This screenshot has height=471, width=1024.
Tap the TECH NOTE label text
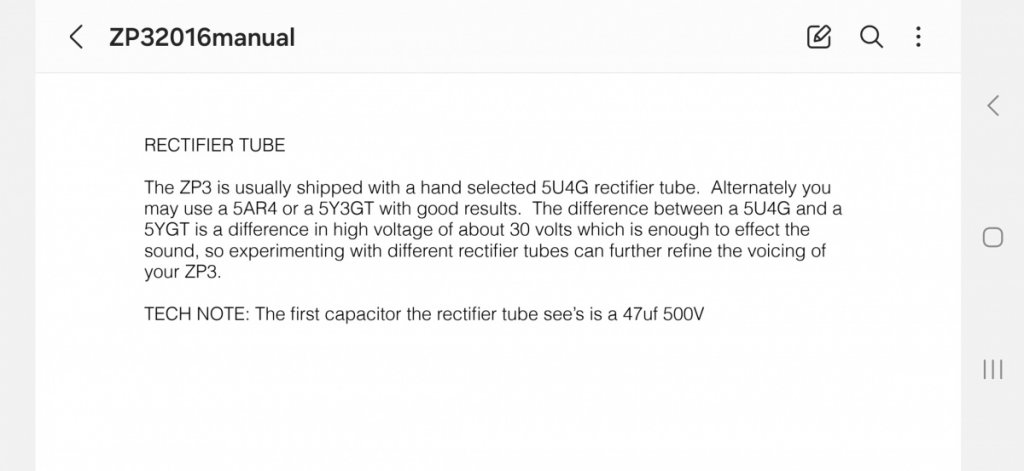[196, 314]
